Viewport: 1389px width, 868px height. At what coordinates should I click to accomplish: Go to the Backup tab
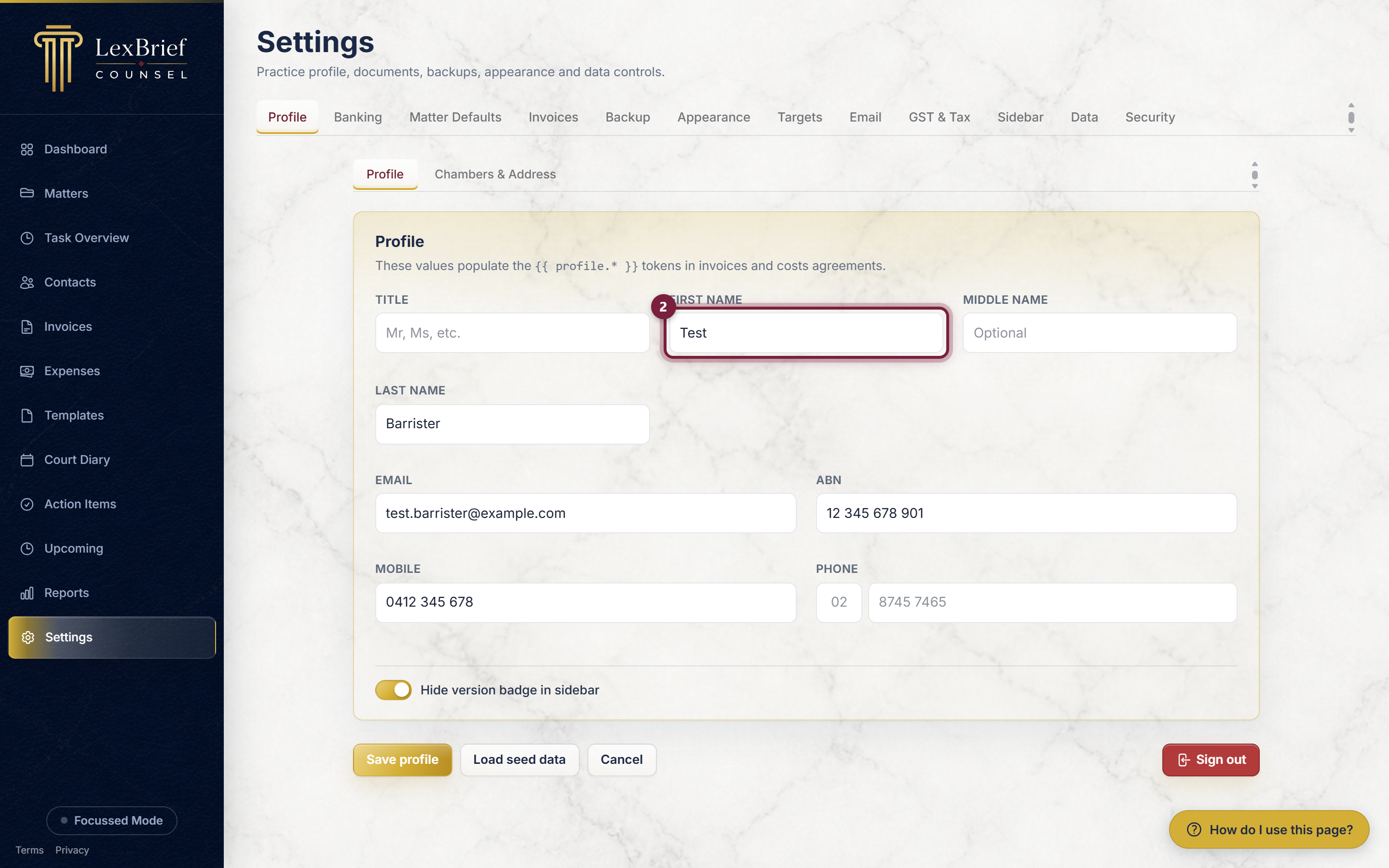pyautogui.click(x=627, y=117)
